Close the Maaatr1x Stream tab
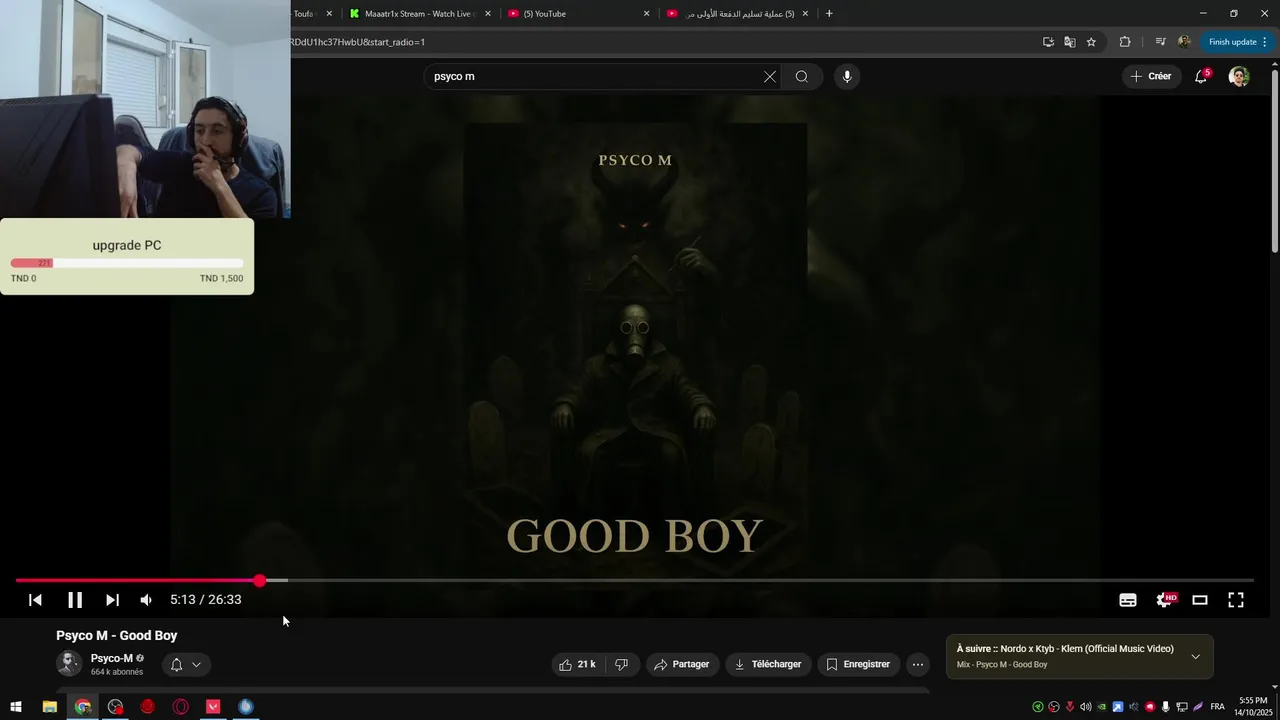Viewport: 1280px width, 720px height. pos(488,14)
